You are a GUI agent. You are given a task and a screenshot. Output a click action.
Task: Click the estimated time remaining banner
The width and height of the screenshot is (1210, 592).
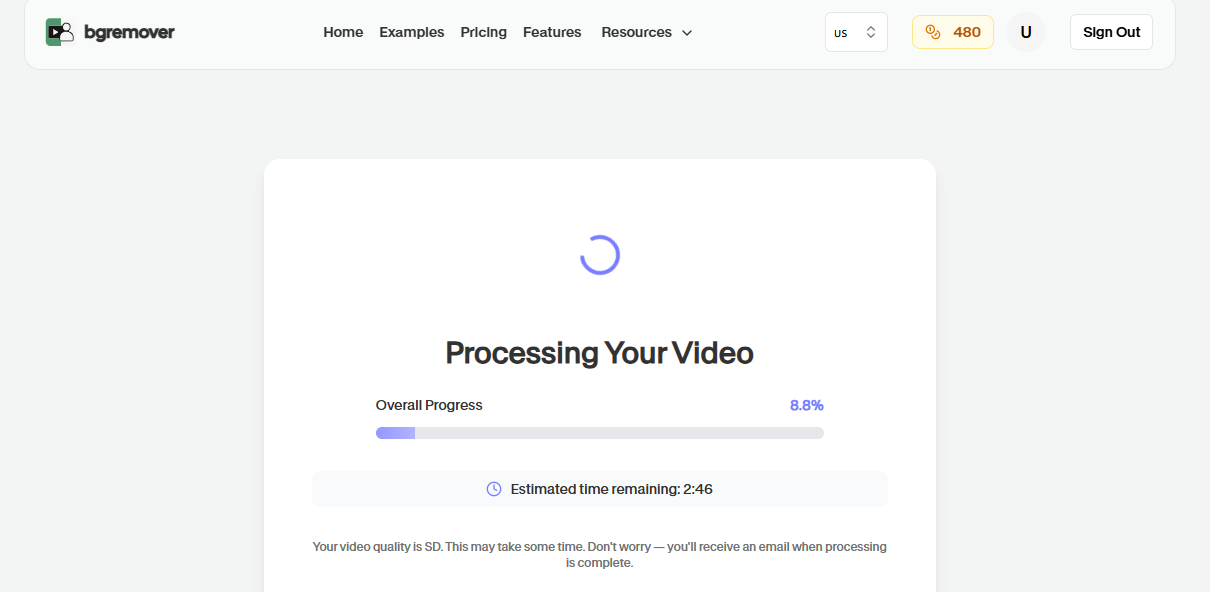(x=600, y=488)
